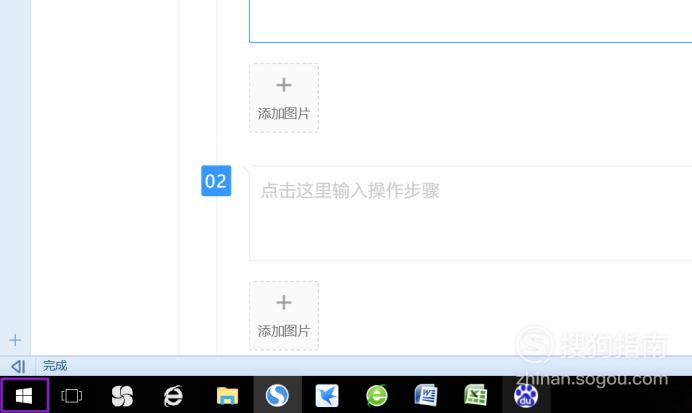Focus the first step text box at top
This screenshot has height=413, width=692.
point(470,21)
